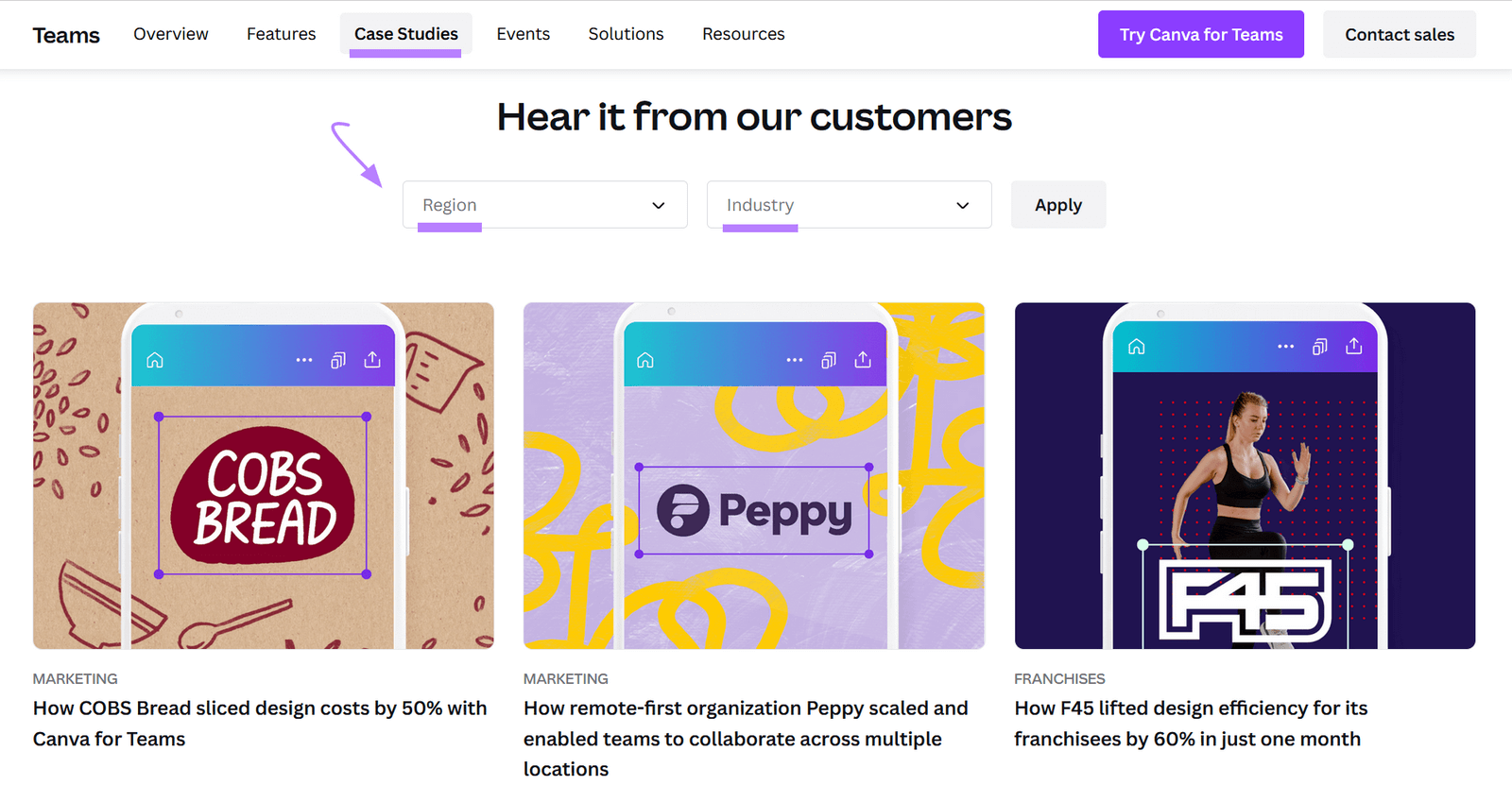Viewport: 1512px width, 802px height.
Task: Click the duplicate pages icon on the F45 phone
Action: 1319,347
